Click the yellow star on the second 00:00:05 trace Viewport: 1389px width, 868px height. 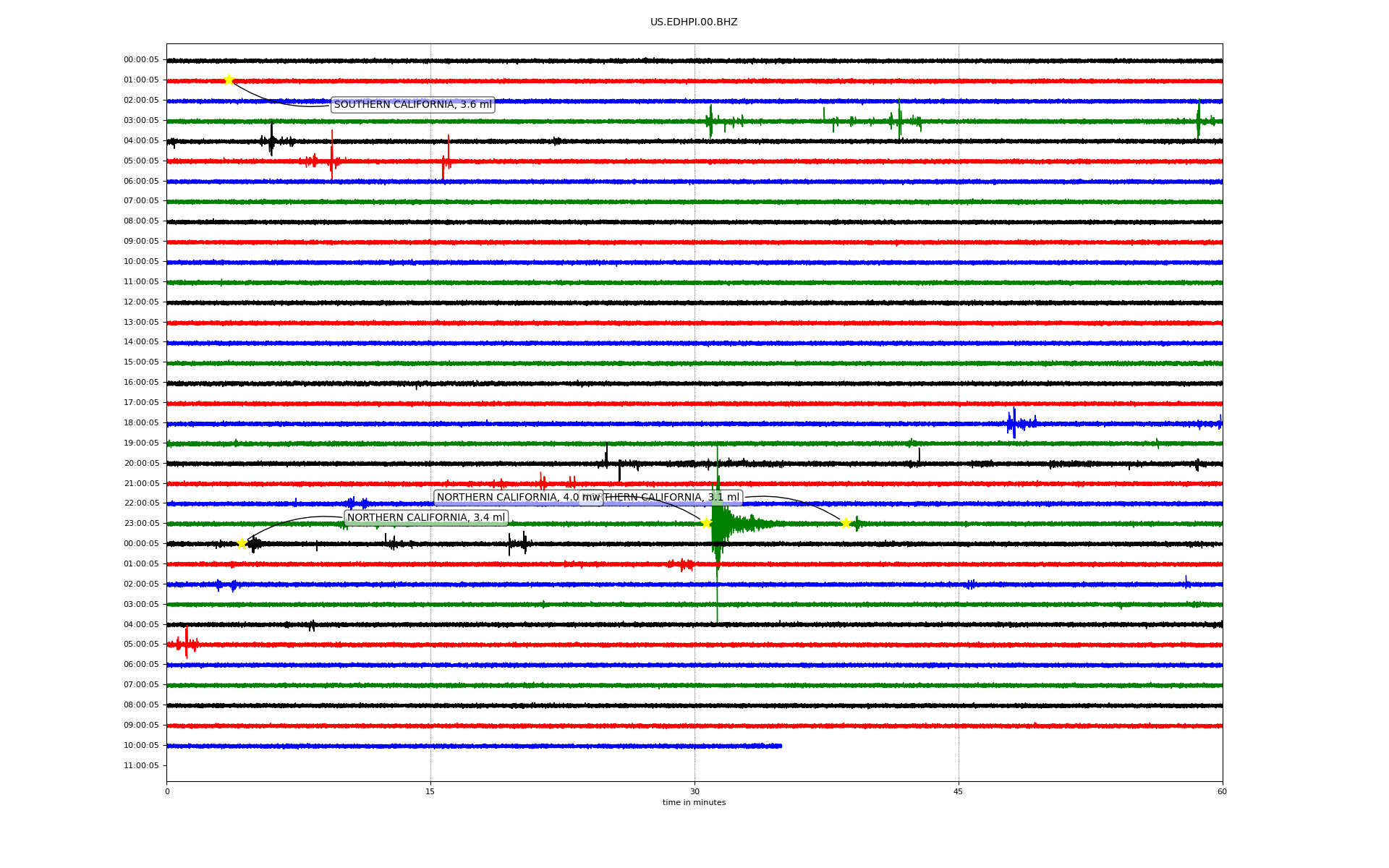(x=242, y=543)
